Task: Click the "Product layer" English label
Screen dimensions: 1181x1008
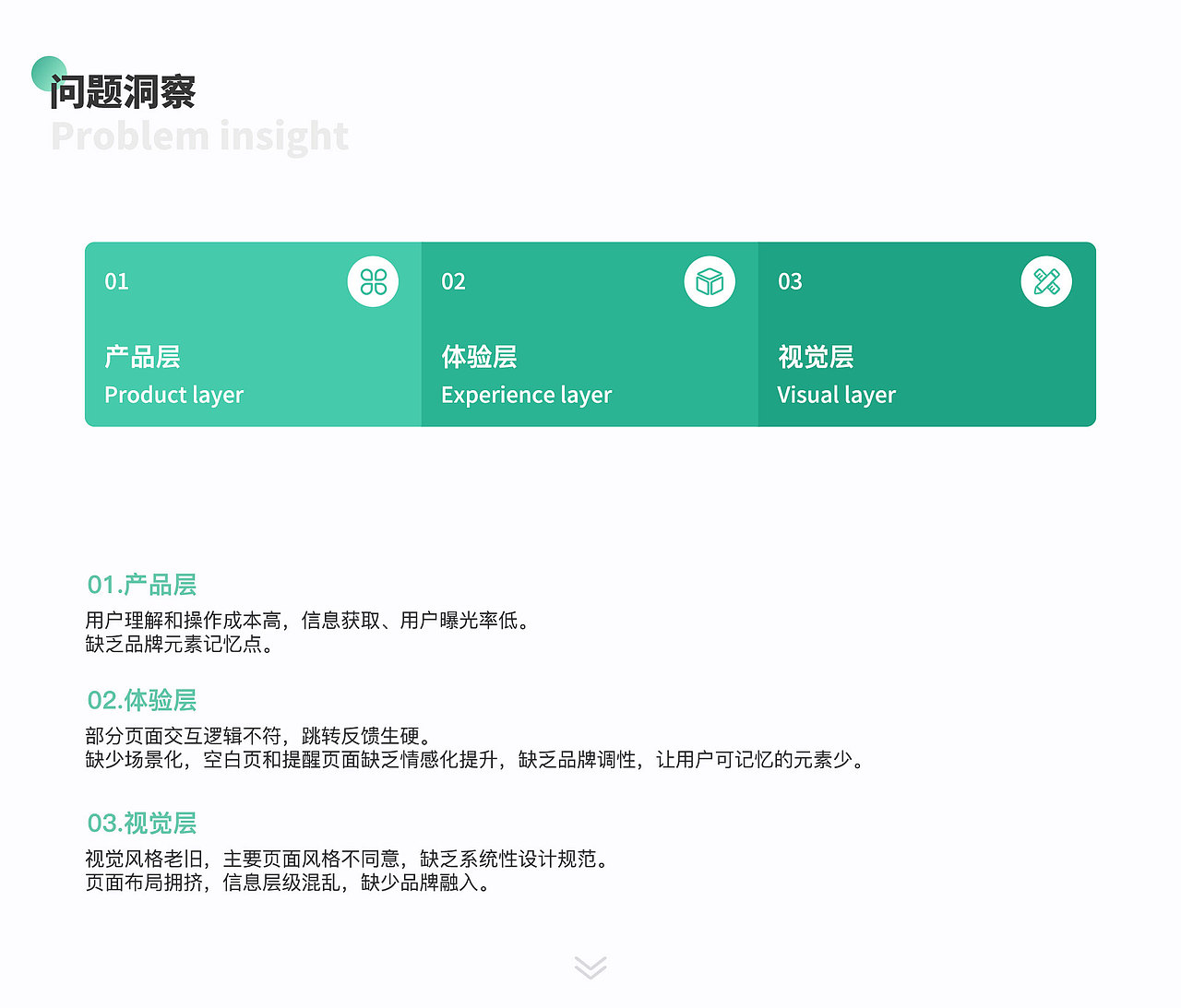Action: click(x=173, y=396)
